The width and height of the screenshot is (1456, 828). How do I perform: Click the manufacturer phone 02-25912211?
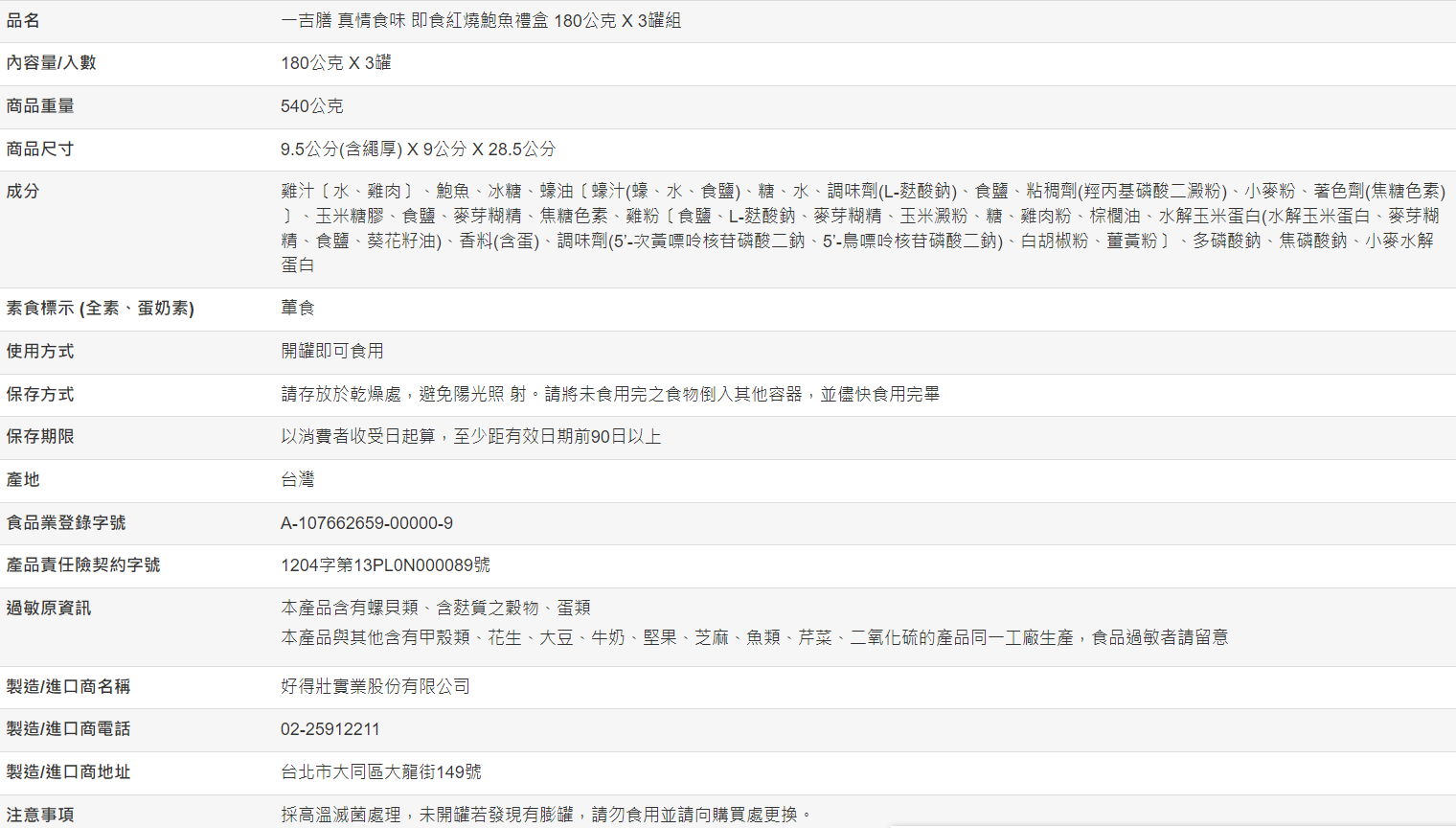(330, 729)
